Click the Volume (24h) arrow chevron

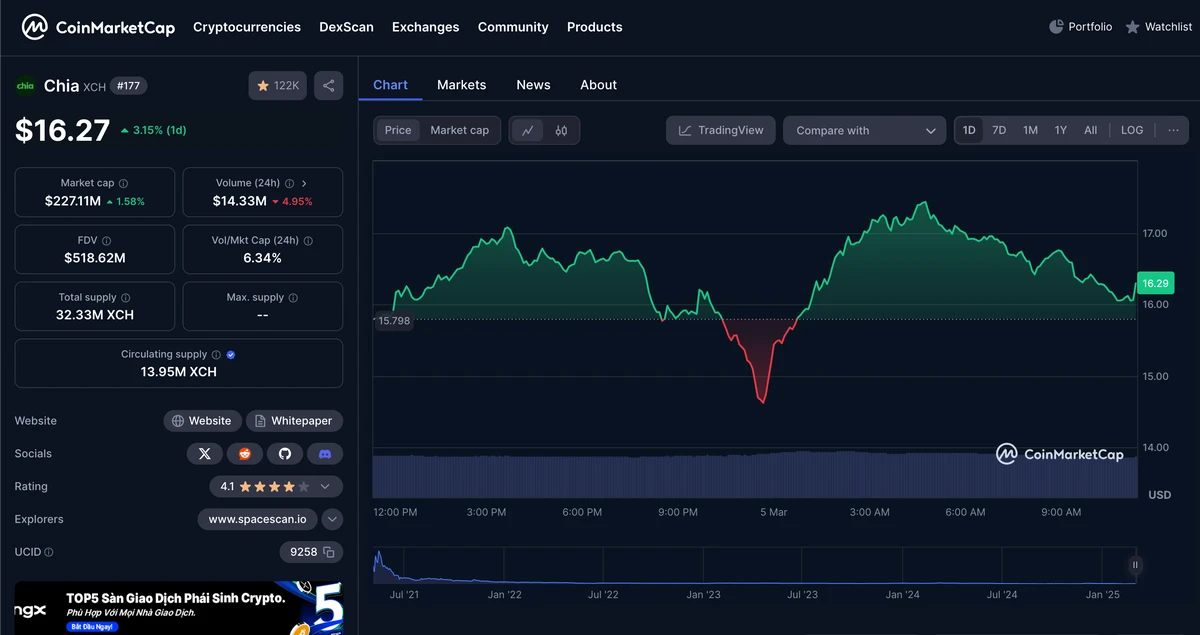tap(304, 183)
